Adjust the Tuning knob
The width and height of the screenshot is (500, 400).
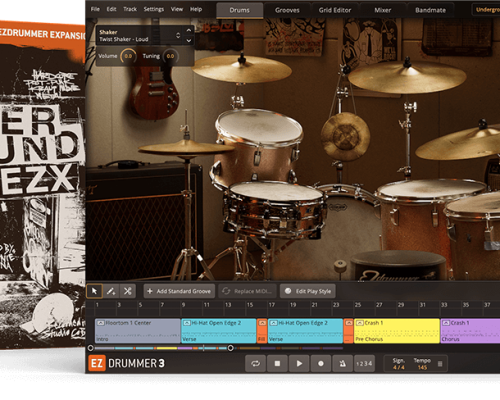170,56
